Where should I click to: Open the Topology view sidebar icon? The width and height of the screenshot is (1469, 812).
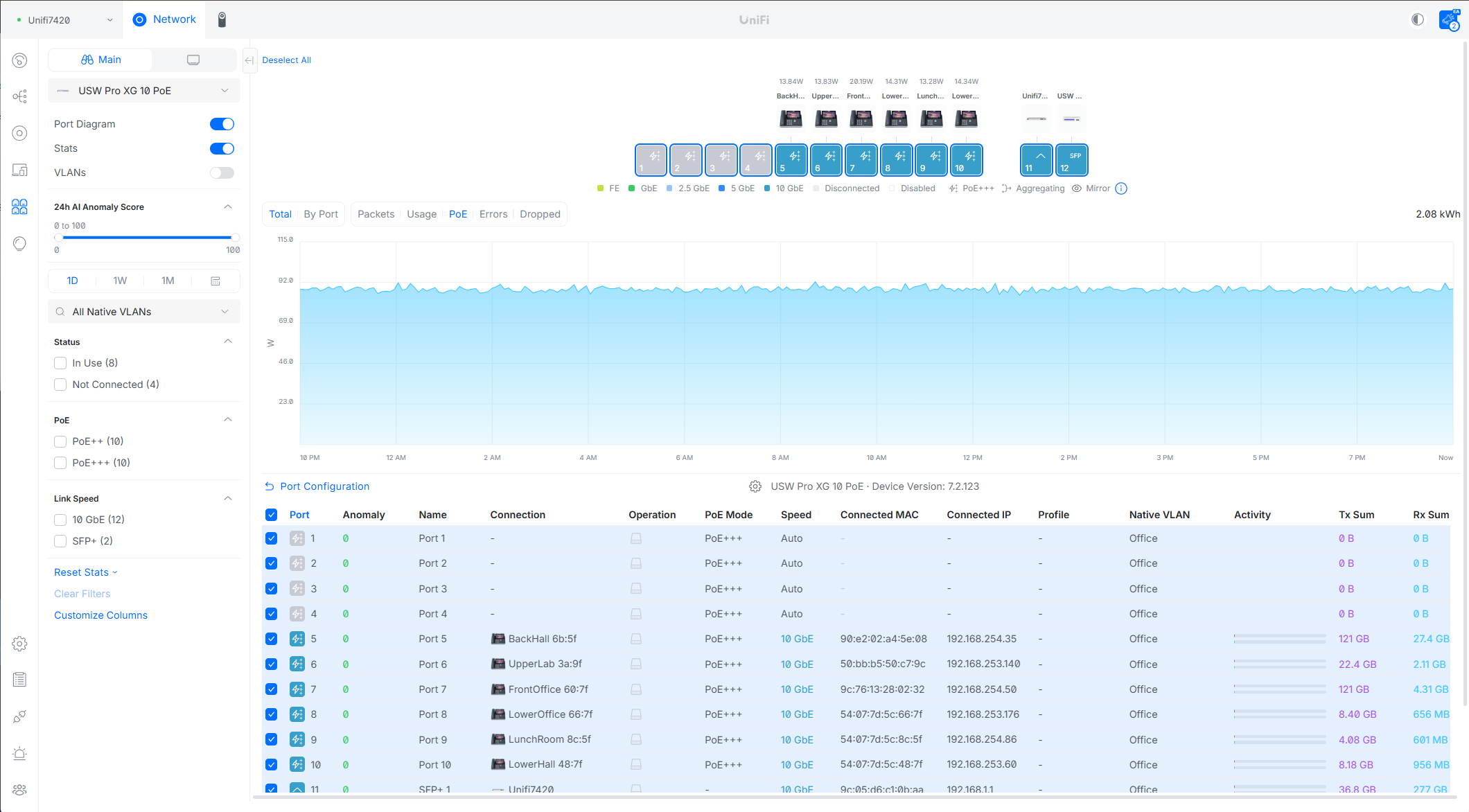19,96
